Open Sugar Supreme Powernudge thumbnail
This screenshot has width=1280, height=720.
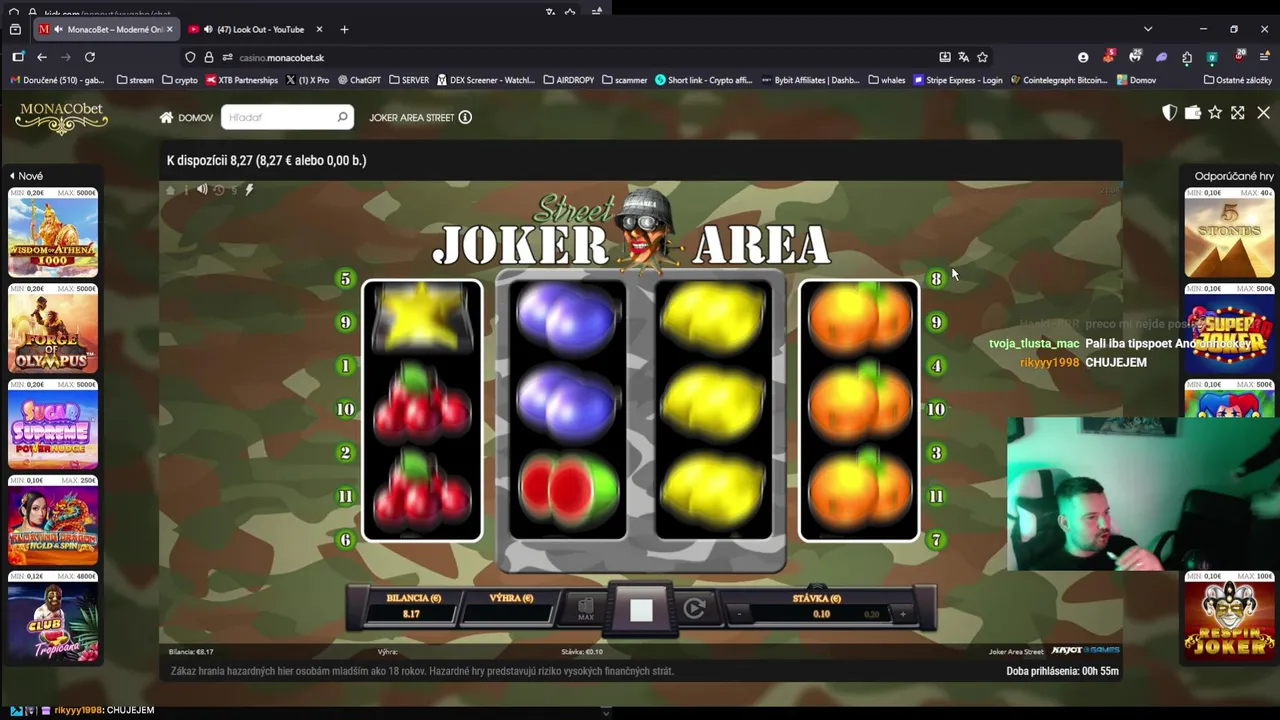53,424
